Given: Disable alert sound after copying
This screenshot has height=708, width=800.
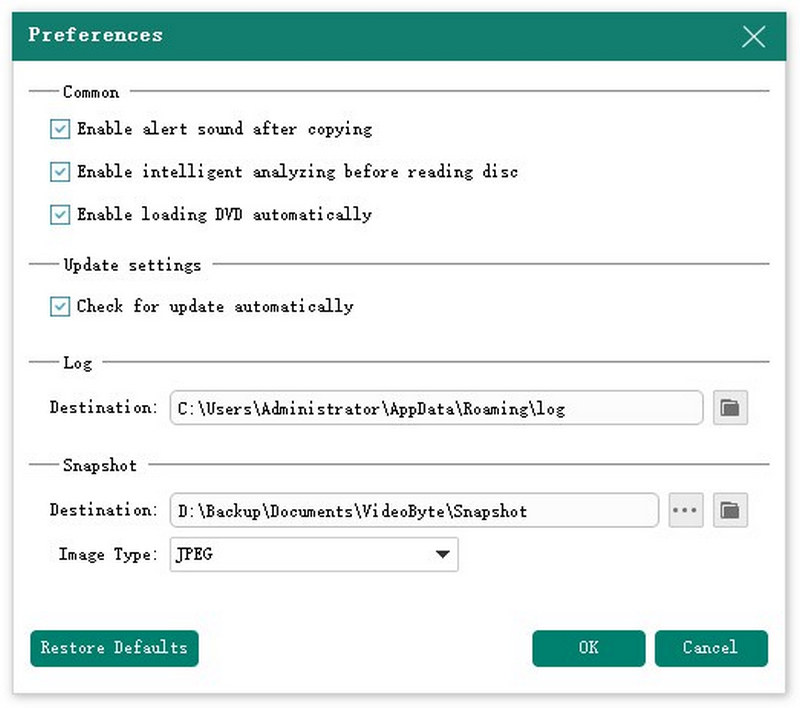Looking at the screenshot, I should [60, 129].
